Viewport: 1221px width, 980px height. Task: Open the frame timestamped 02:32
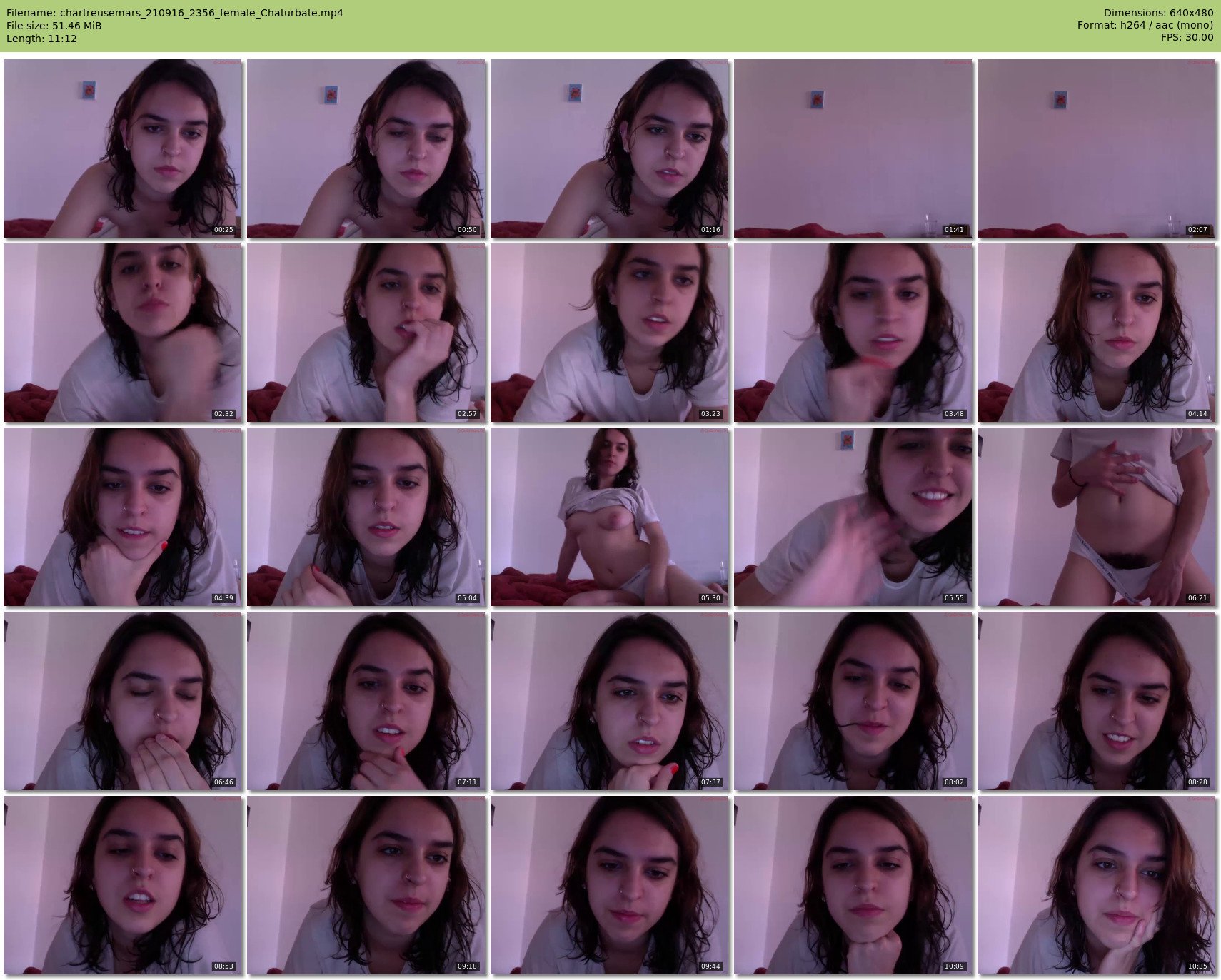coord(123,333)
